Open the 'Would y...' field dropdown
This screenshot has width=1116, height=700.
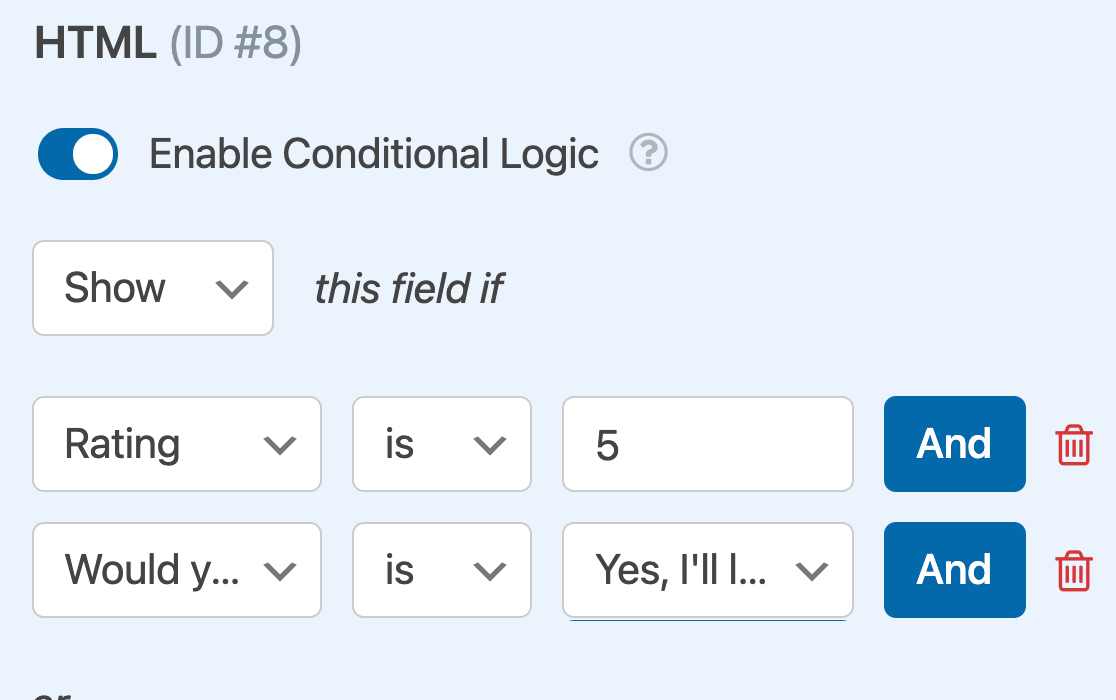177,570
